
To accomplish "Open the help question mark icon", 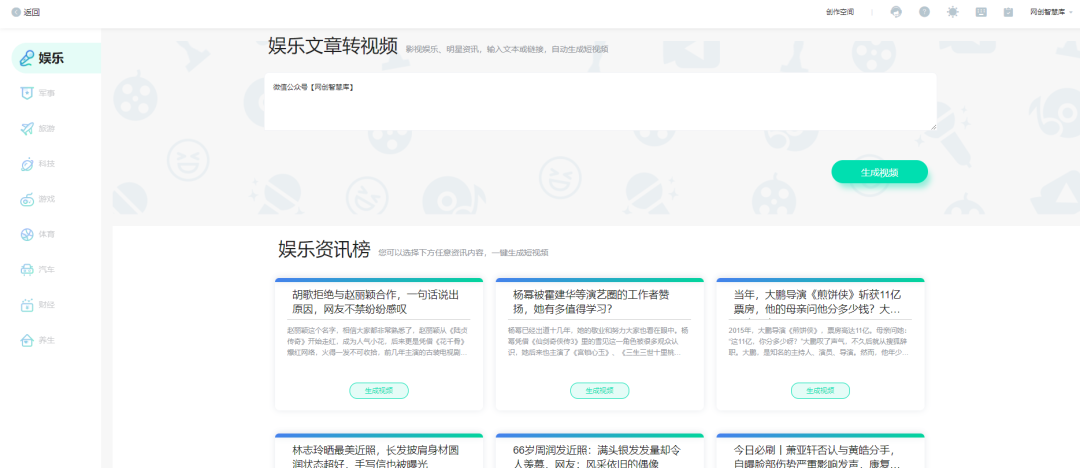I will (924, 12).
